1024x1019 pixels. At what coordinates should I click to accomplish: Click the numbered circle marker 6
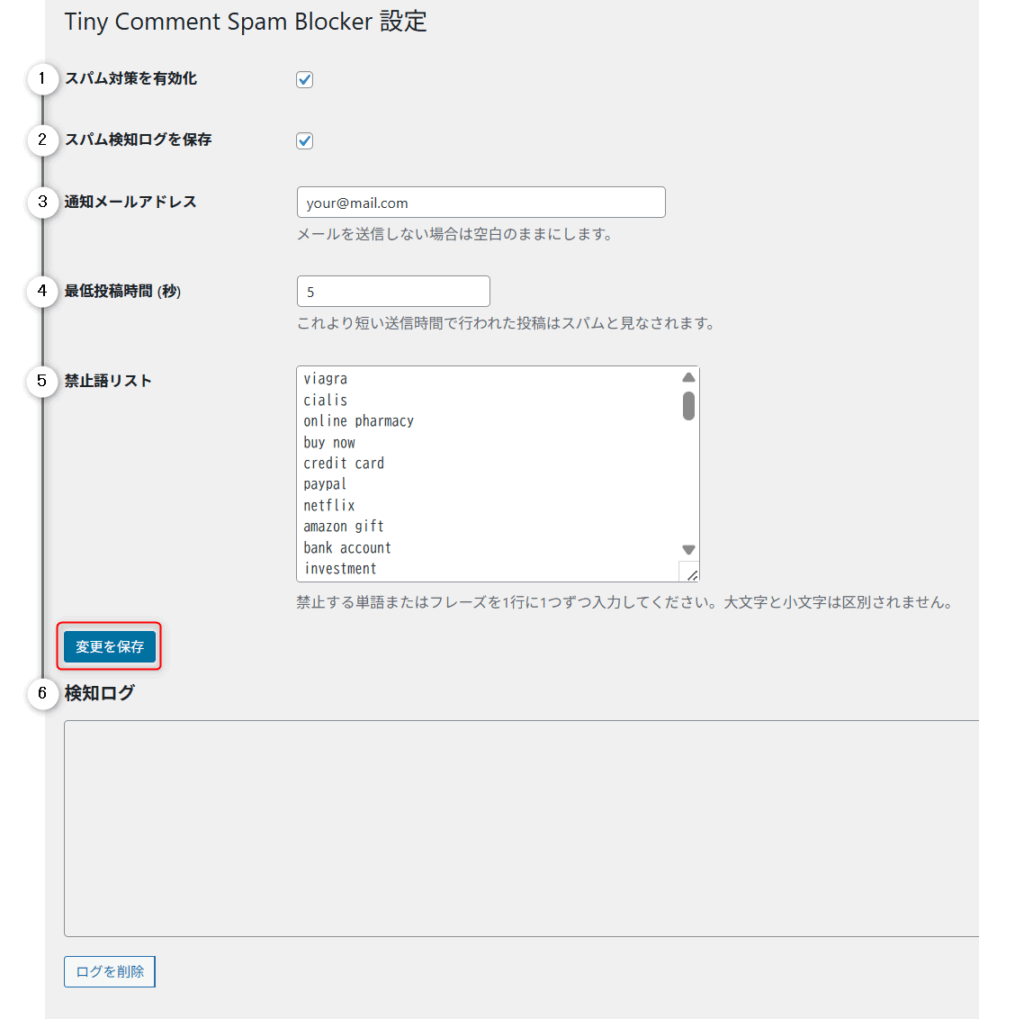point(42,693)
